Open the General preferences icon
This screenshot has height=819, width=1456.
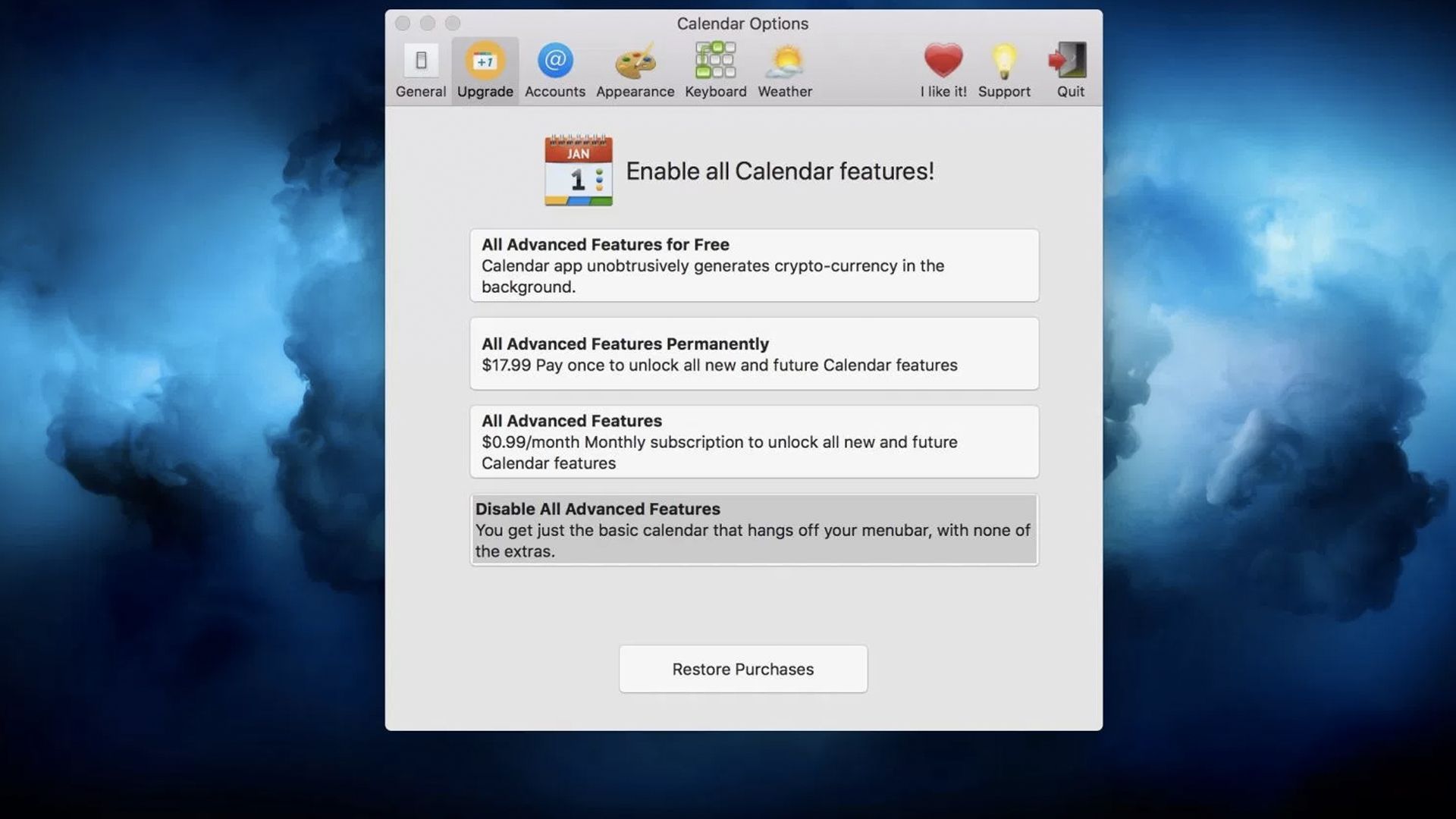pyautogui.click(x=421, y=61)
